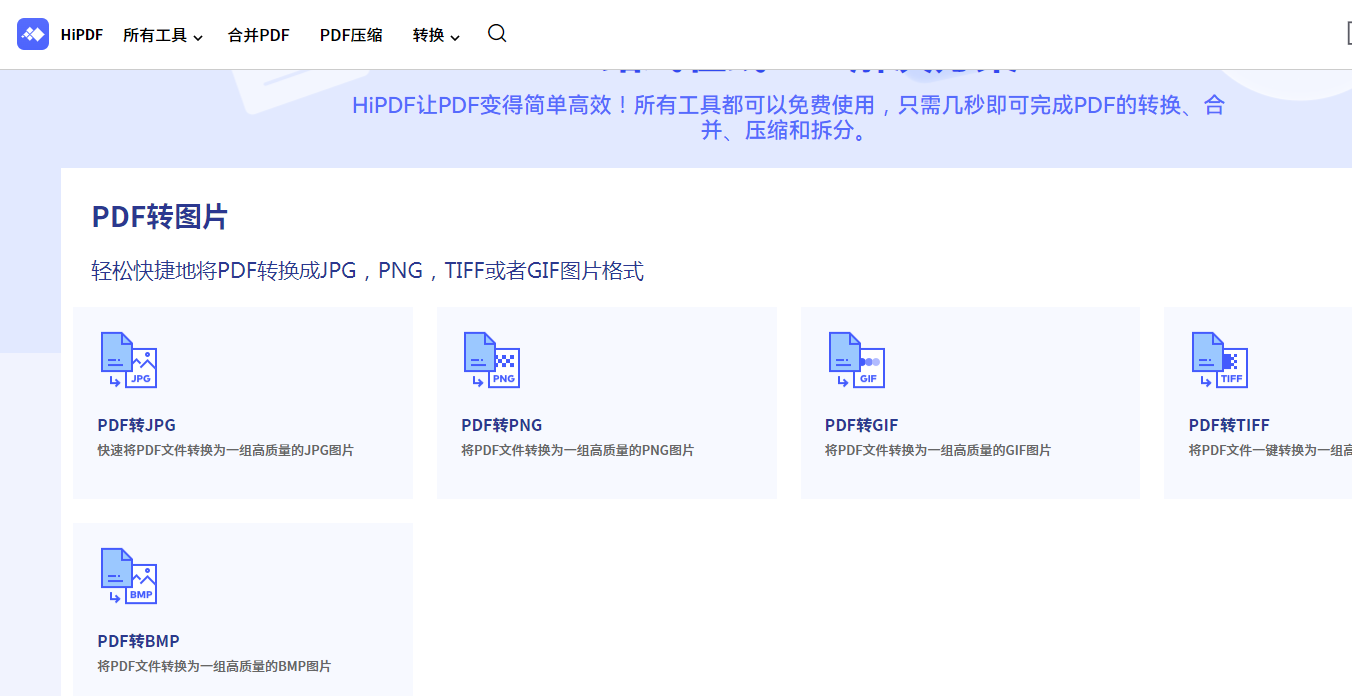1352x696 pixels.
Task: Click the PDF转JPG tool card
Action: (x=243, y=402)
